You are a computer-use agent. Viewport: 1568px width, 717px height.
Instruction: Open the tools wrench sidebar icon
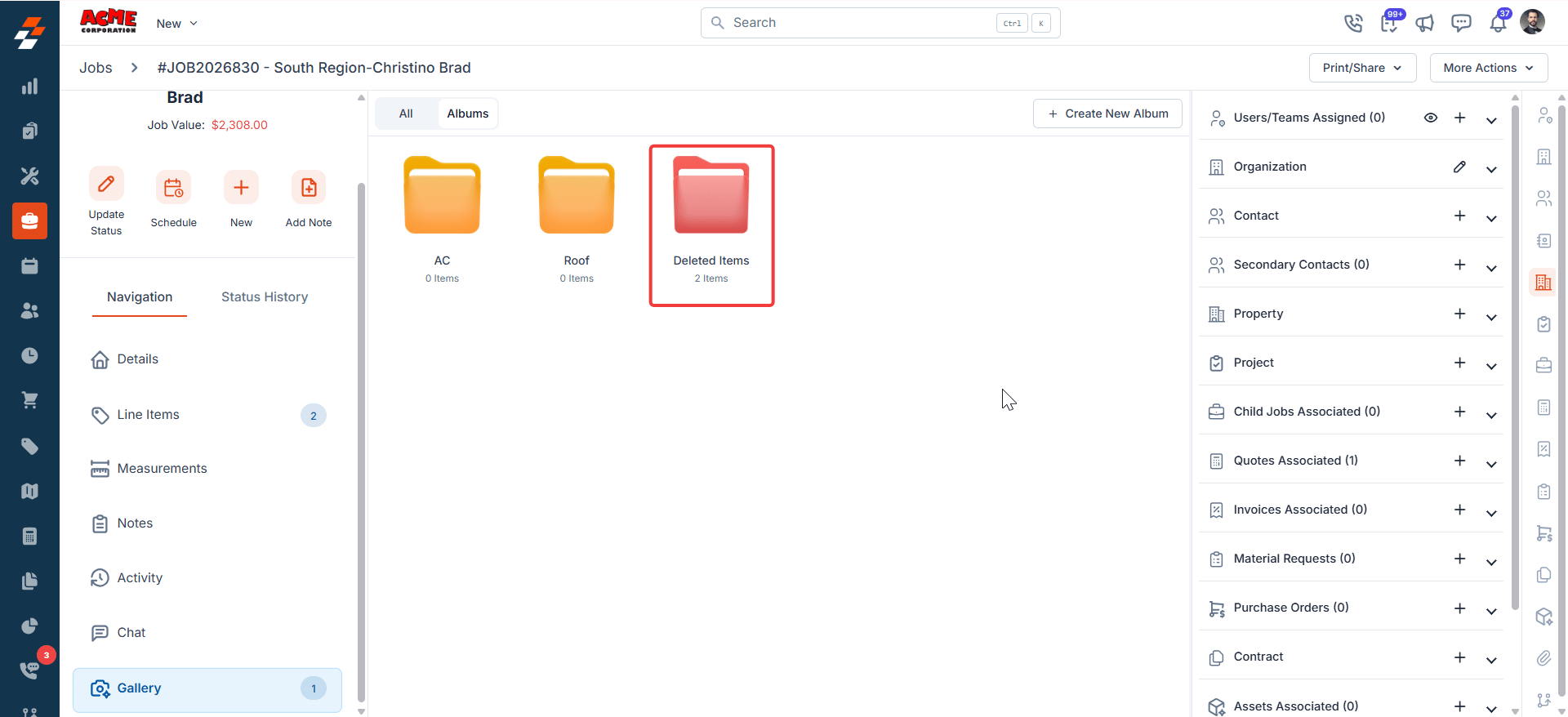[x=29, y=176]
